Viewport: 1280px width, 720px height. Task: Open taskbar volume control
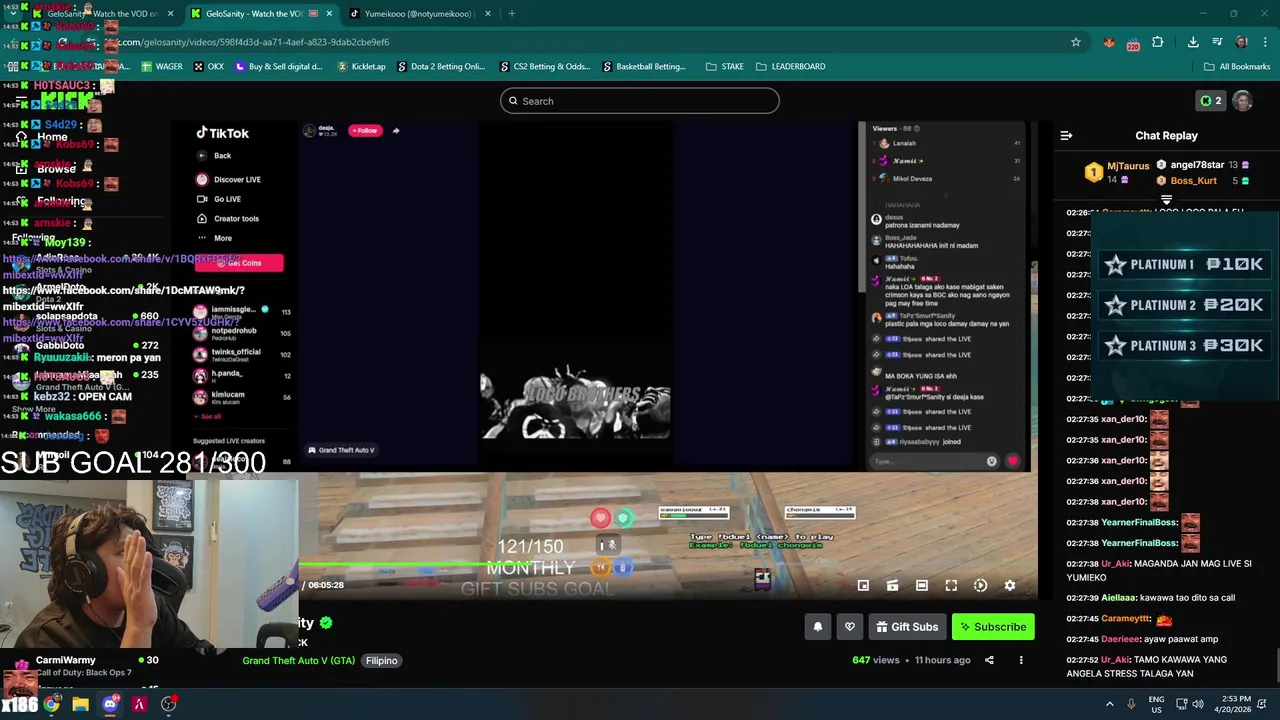click(x=1200, y=704)
